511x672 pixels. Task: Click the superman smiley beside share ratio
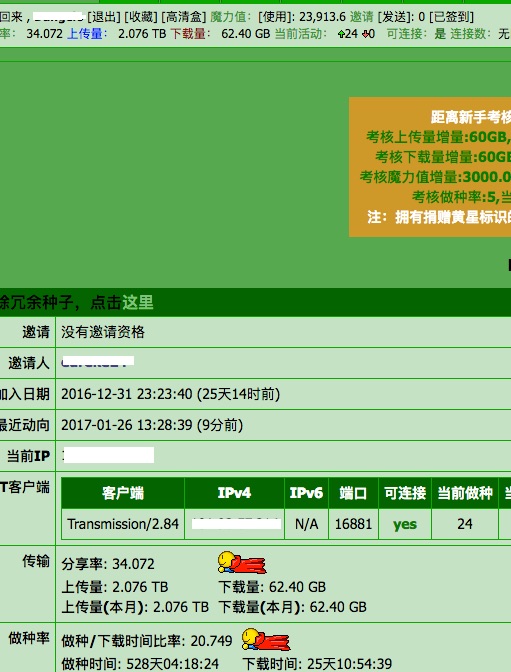(242, 563)
